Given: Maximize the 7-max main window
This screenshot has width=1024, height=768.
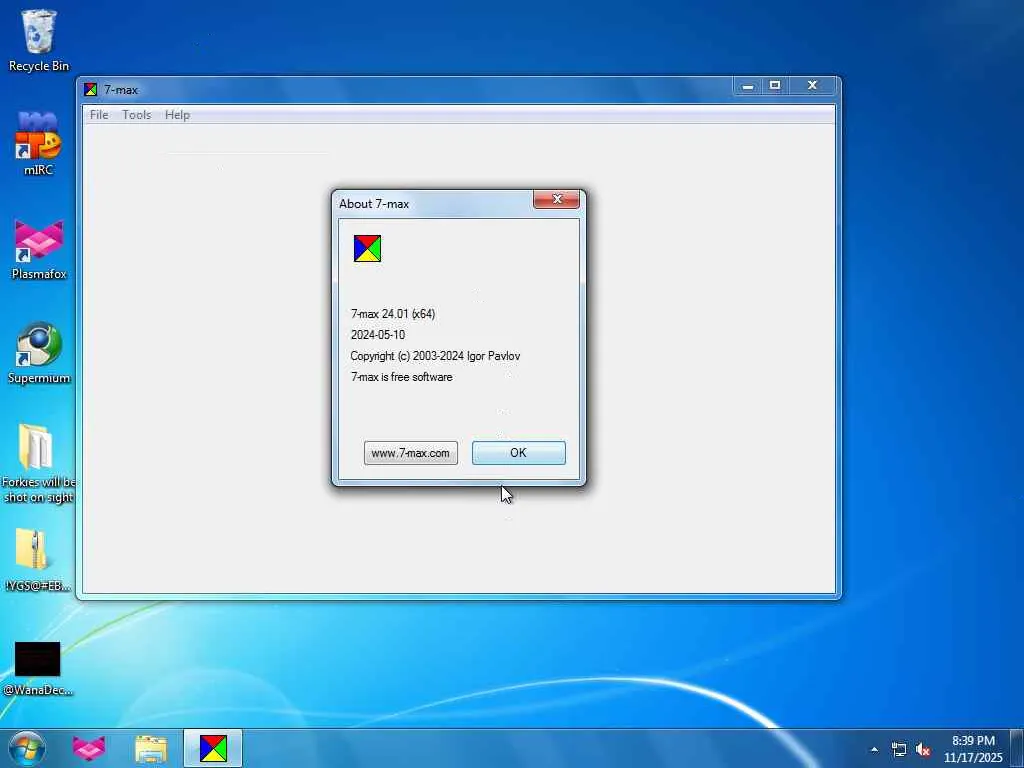Looking at the screenshot, I should (x=775, y=86).
